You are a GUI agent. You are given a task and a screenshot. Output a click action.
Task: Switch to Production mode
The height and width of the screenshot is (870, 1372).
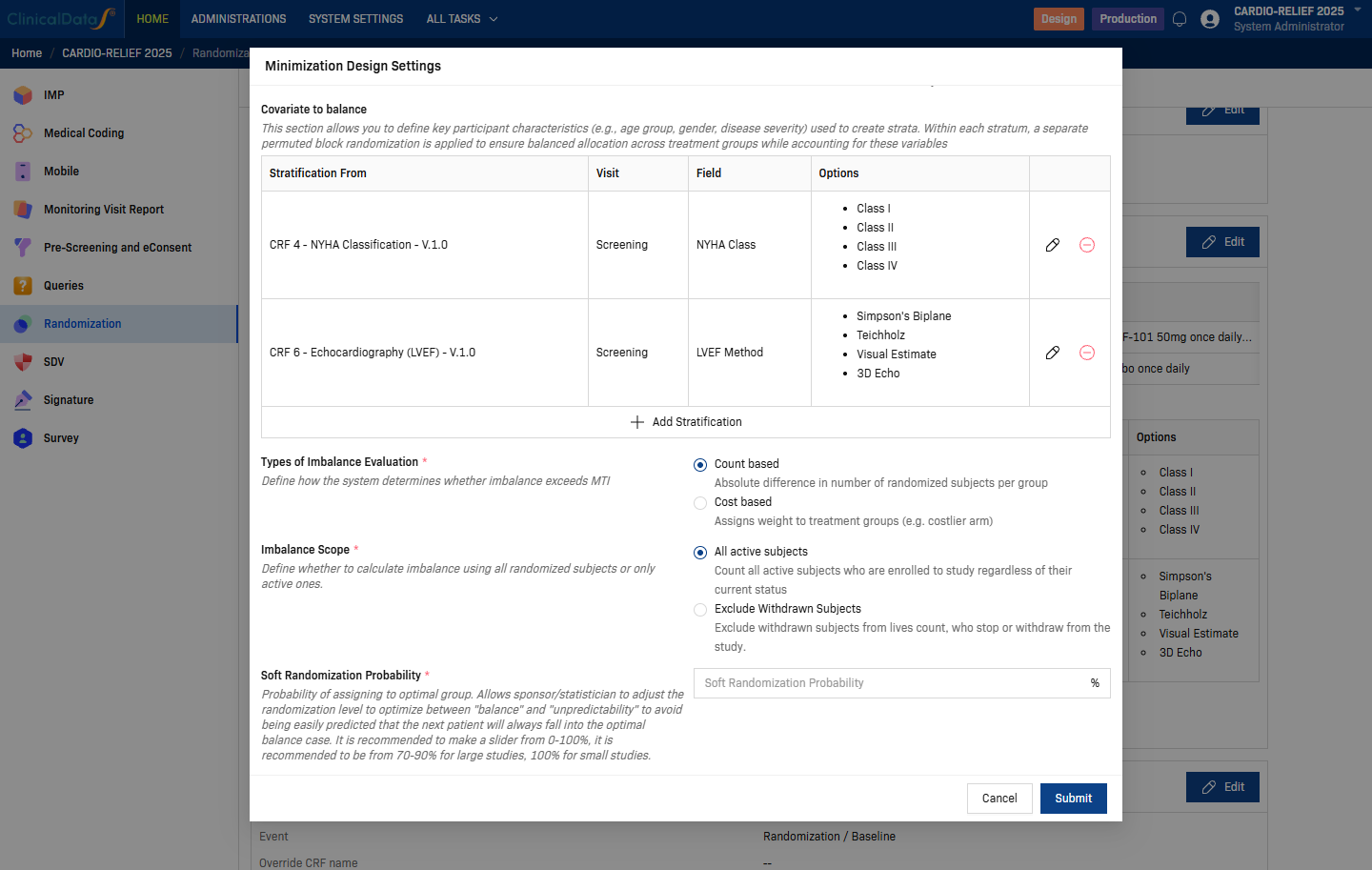(x=1128, y=19)
